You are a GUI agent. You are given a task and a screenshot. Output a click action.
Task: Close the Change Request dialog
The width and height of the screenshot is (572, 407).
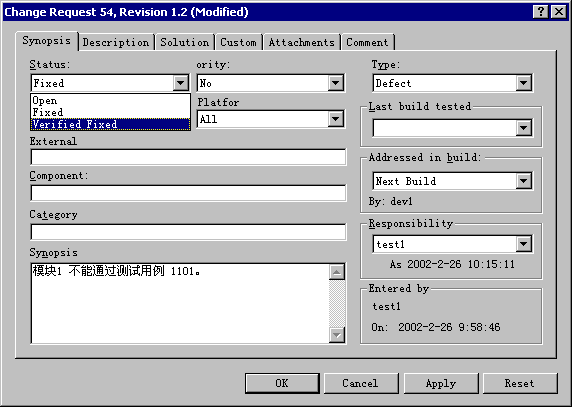coord(559,12)
